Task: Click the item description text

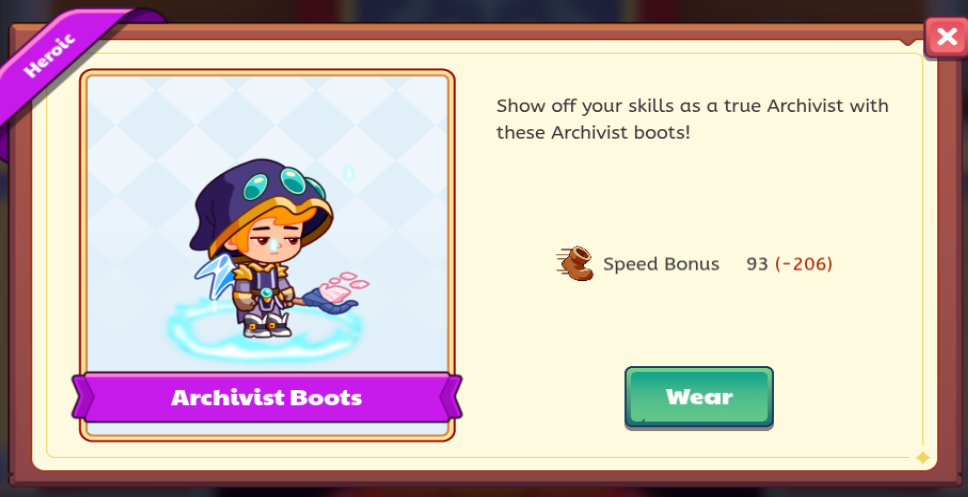Action: [692, 119]
